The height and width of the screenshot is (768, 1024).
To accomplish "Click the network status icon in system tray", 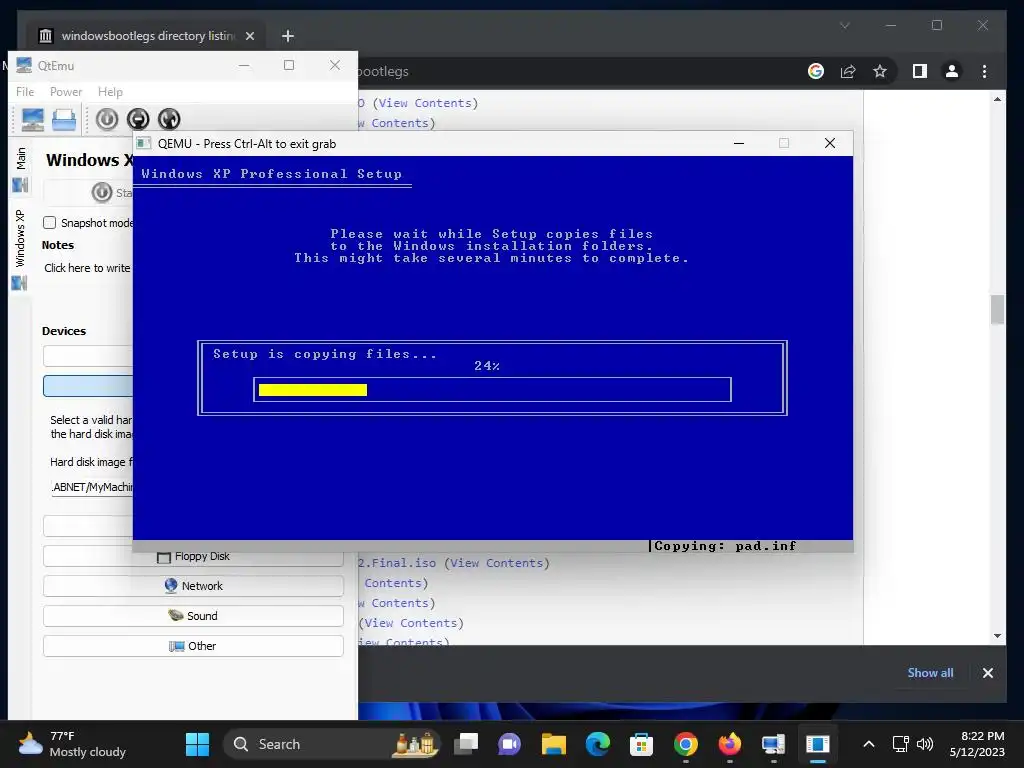I will (901, 744).
